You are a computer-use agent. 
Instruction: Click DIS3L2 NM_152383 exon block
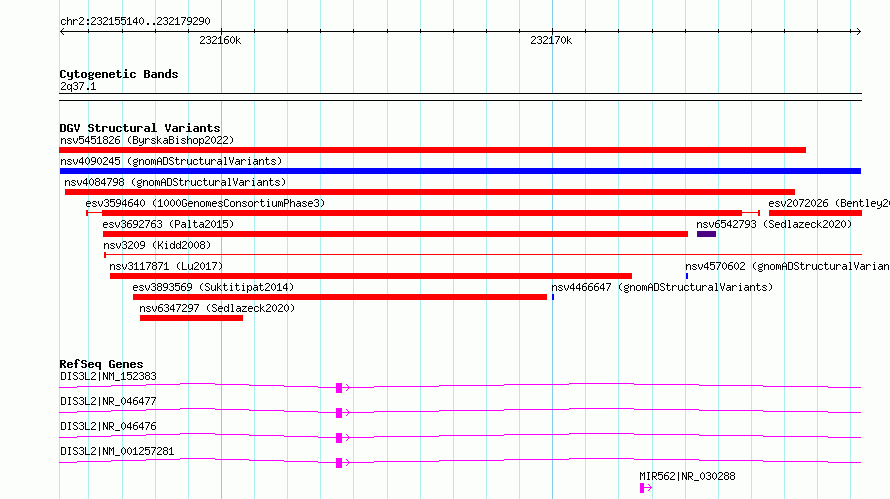[339, 388]
